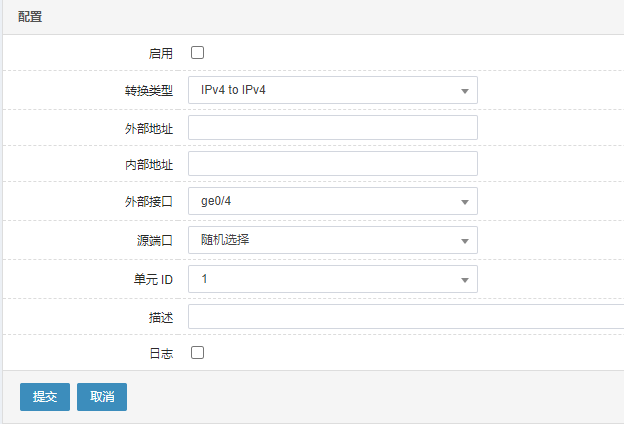Image resolution: width=624 pixels, height=424 pixels.
Task: Click the 单元 ID field label
Action: click(153, 279)
